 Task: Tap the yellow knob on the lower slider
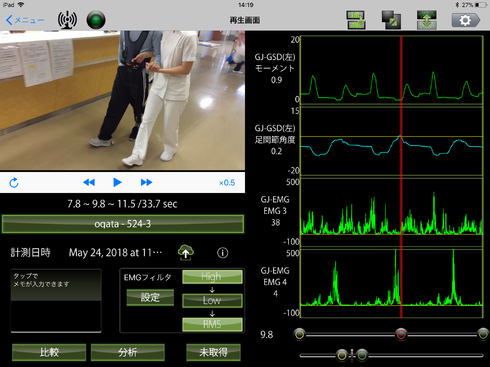tap(342, 355)
